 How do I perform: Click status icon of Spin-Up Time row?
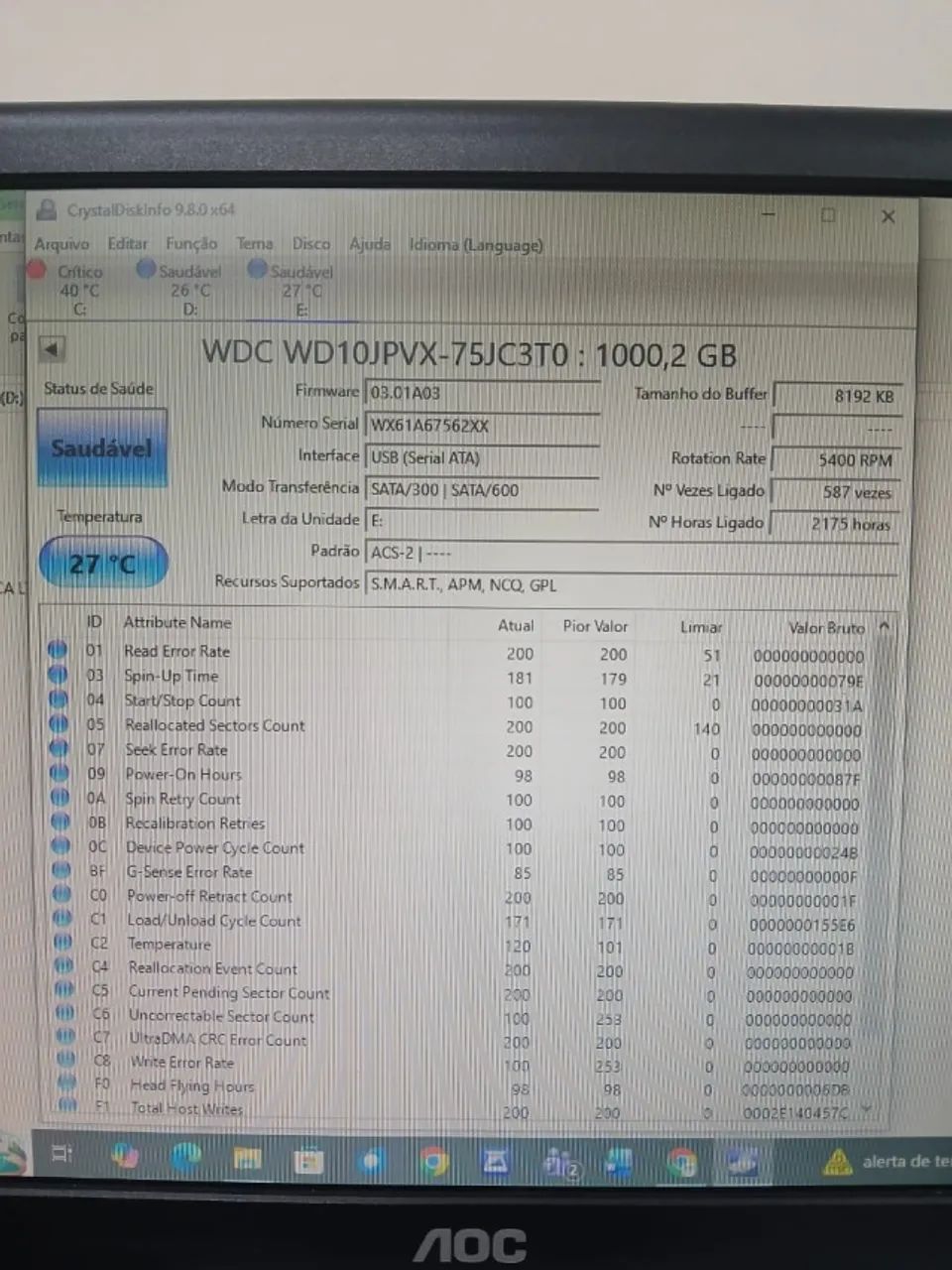(59, 675)
